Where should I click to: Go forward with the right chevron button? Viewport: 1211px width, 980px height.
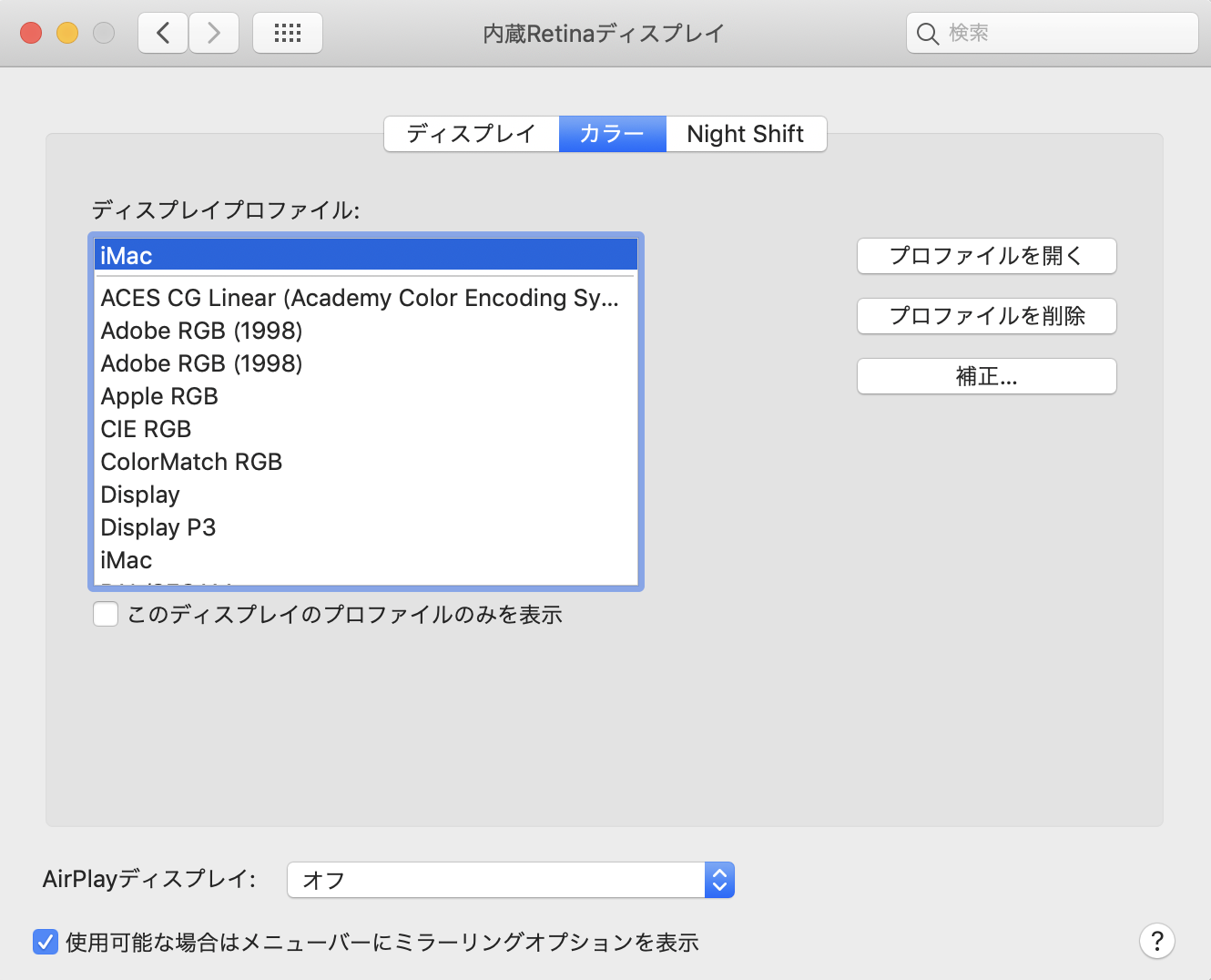(214, 34)
